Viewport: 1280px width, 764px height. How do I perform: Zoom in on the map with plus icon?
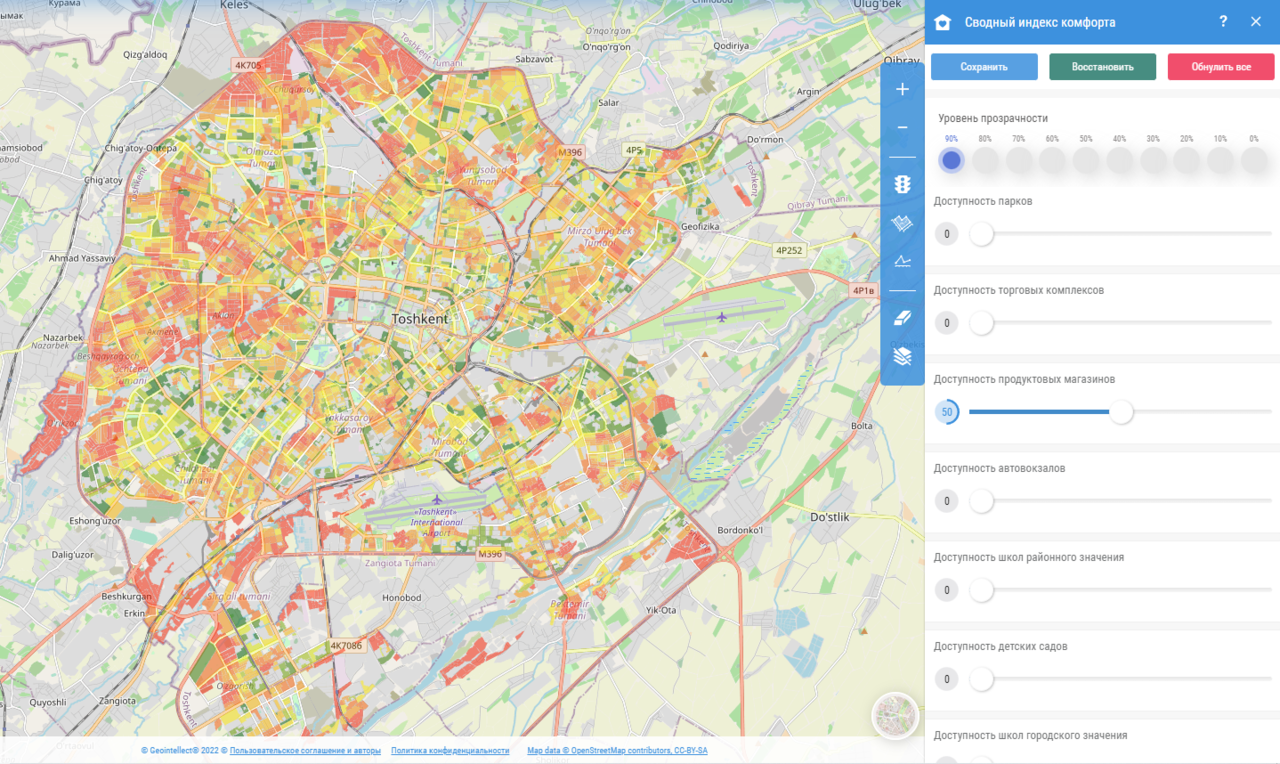pyautogui.click(x=902, y=90)
